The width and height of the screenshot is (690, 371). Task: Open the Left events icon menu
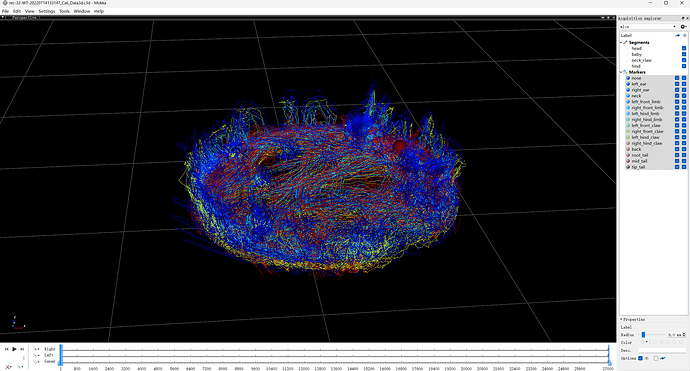point(36,355)
